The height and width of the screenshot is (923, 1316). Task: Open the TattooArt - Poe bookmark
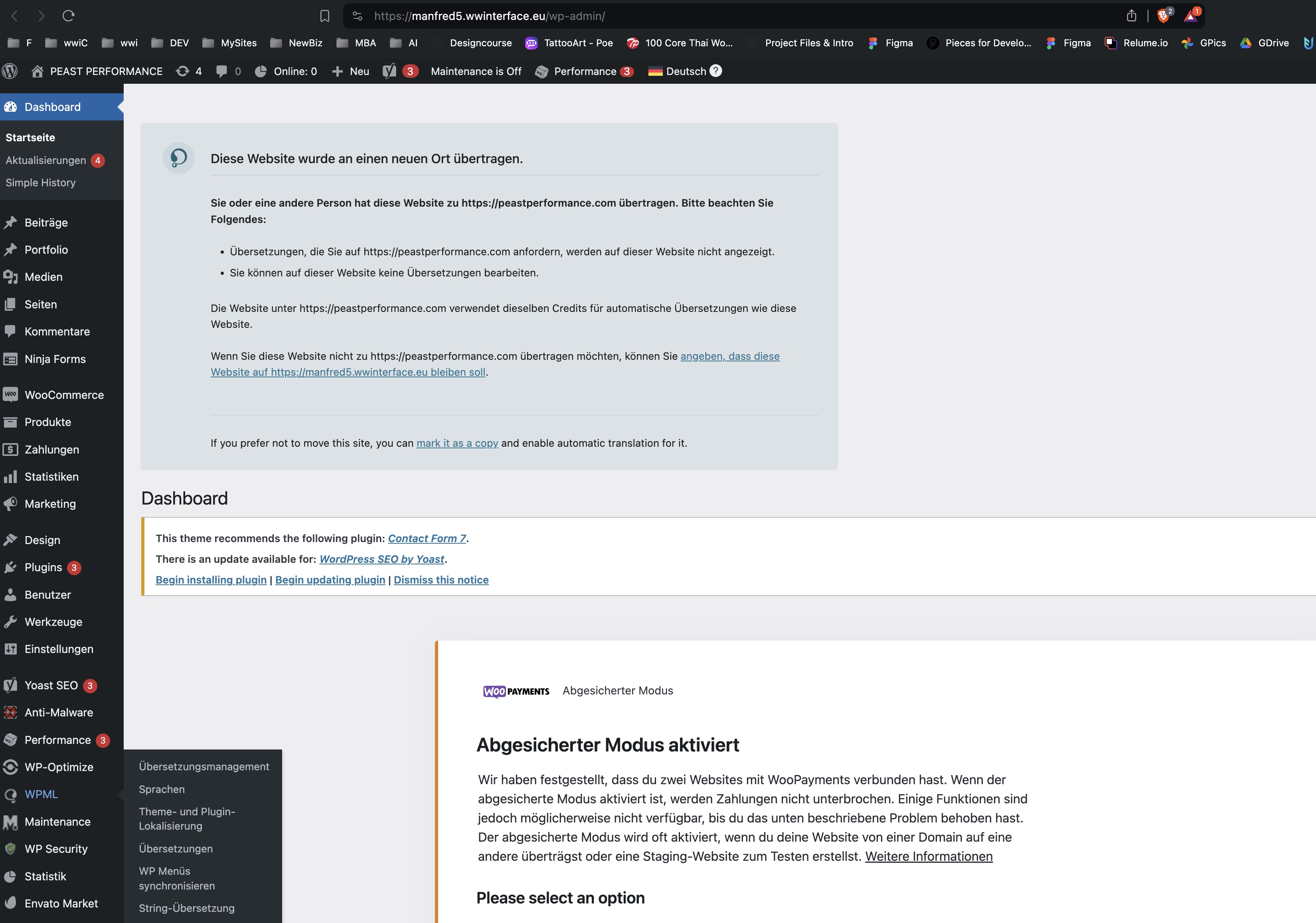tap(569, 43)
